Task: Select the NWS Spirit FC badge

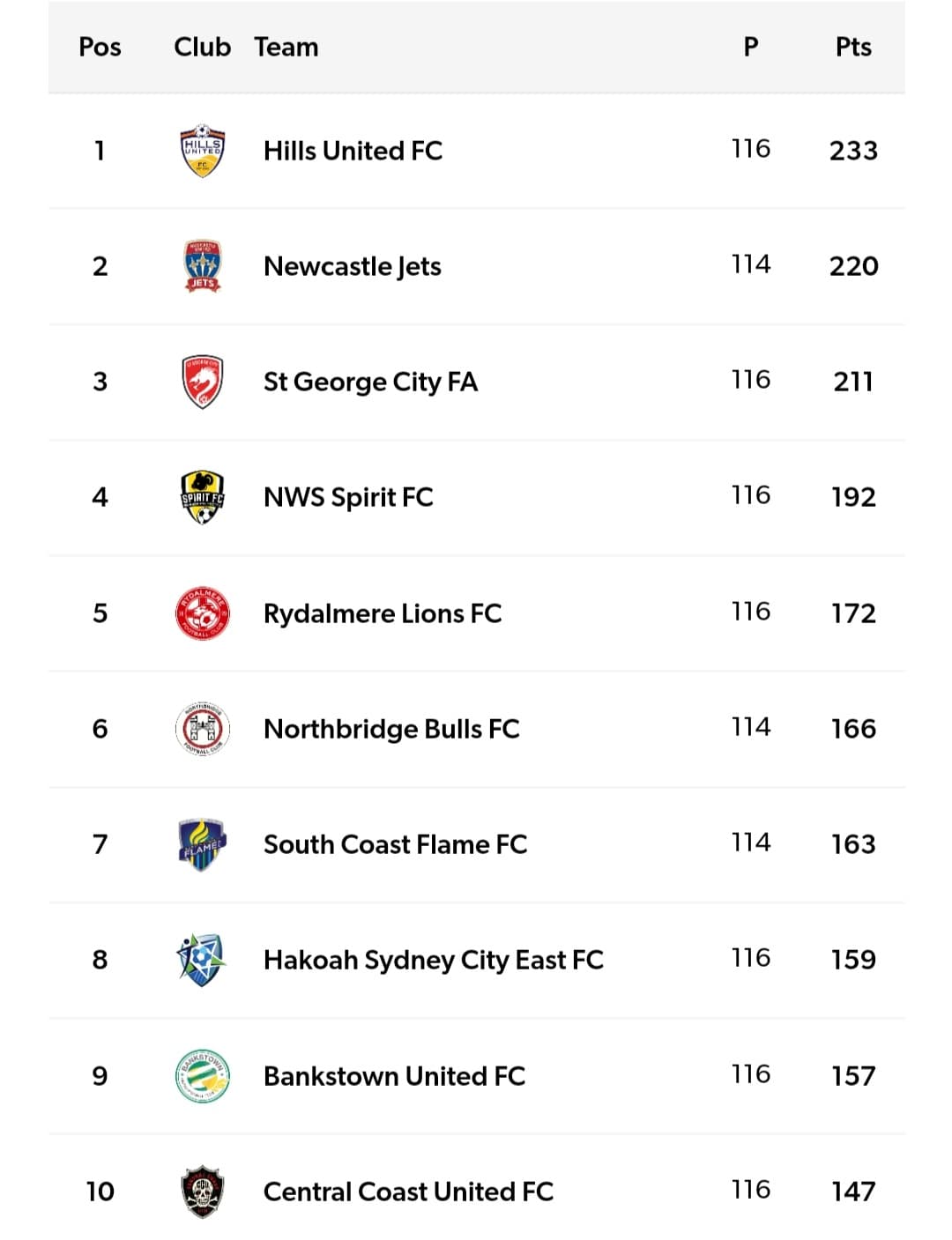Action: (202, 497)
